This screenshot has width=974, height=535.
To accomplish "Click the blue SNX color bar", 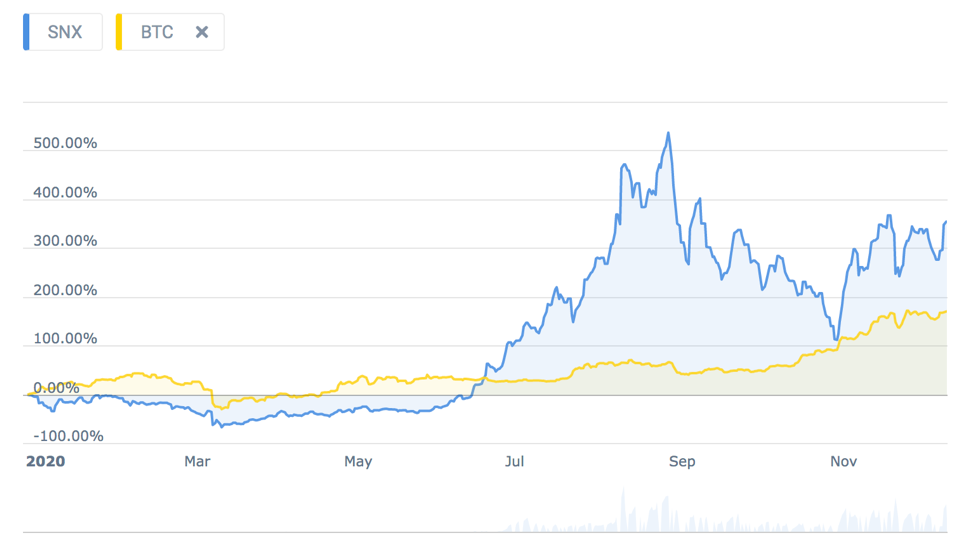I will click(26, 32).
